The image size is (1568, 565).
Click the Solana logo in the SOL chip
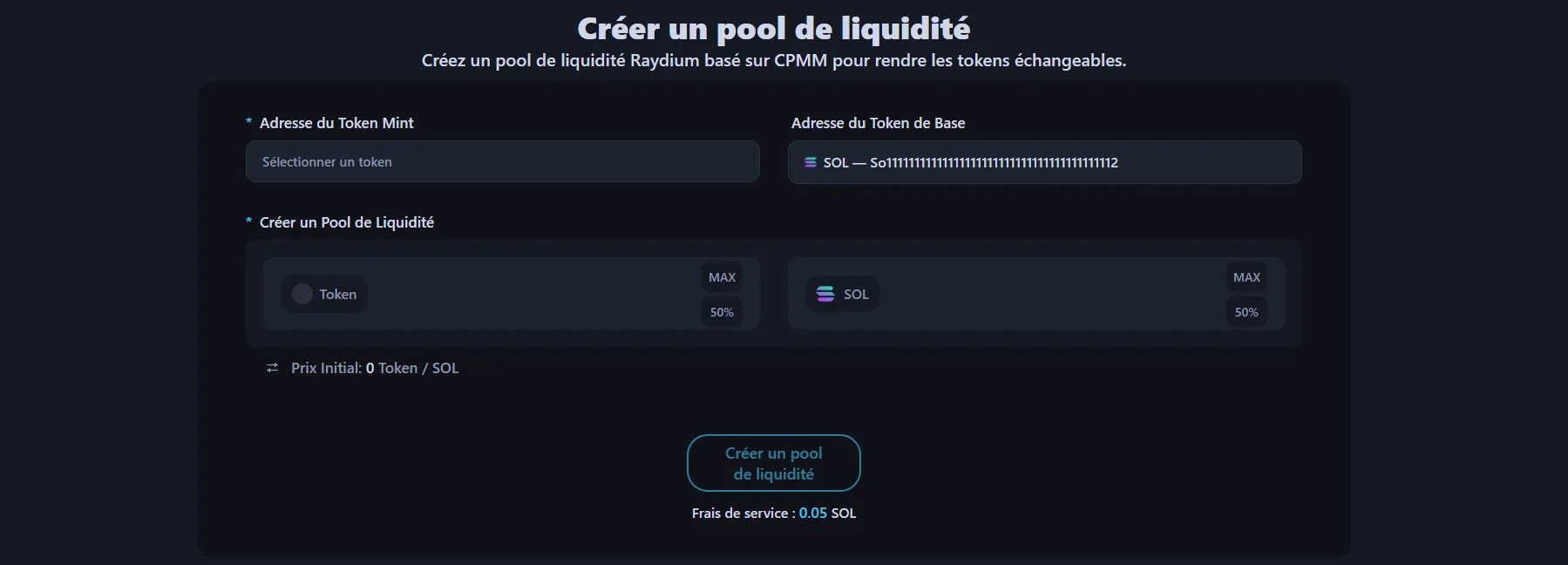(825, 295)
